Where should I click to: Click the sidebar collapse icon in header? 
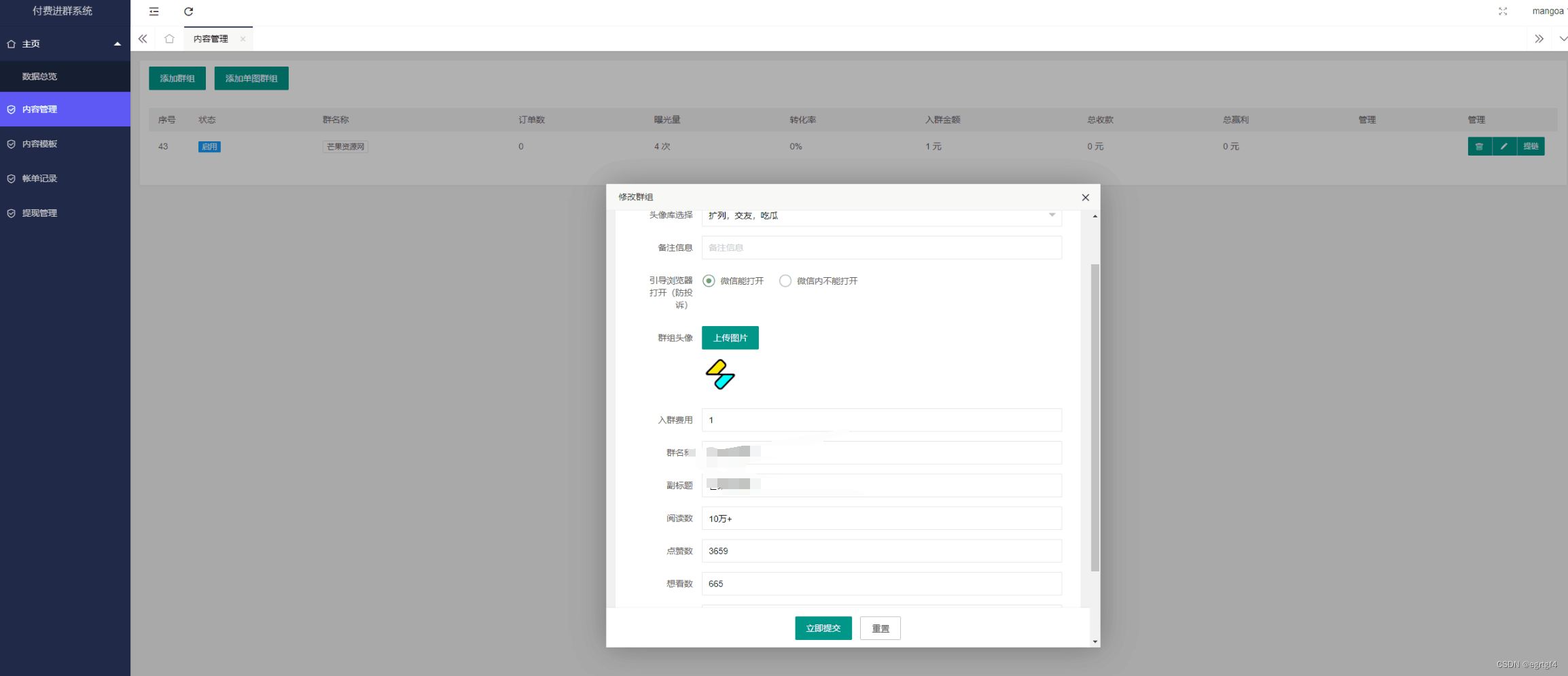tap(154, 12)
